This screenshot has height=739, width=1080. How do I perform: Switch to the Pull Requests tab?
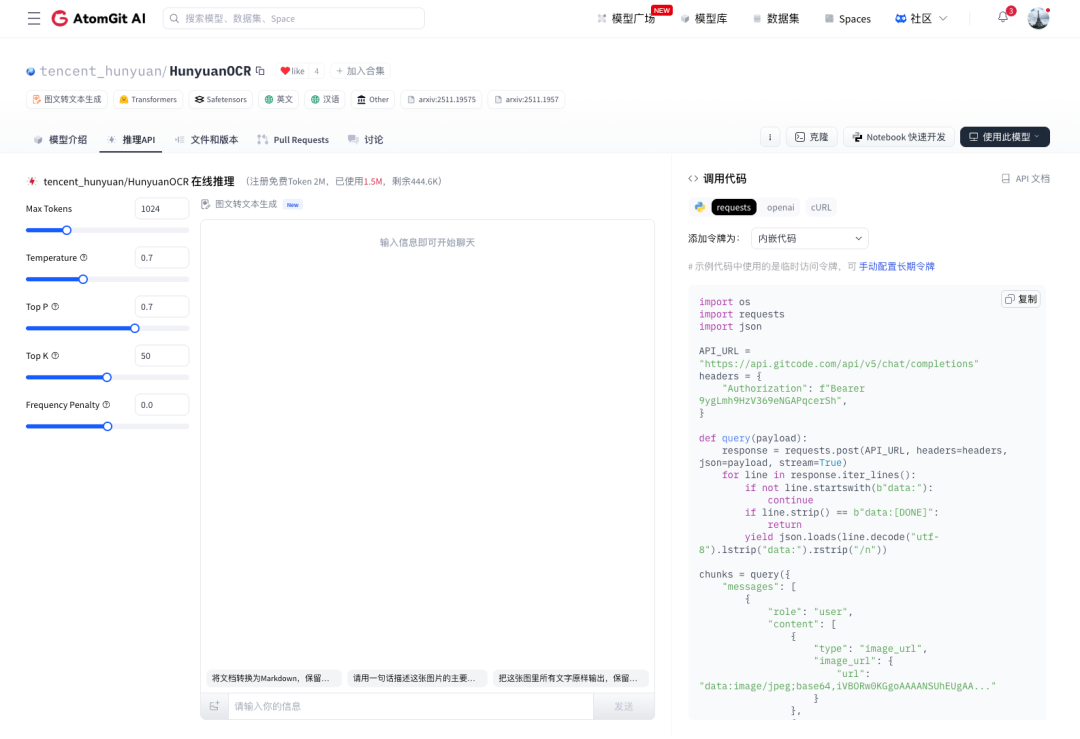(x=293, y=140)
